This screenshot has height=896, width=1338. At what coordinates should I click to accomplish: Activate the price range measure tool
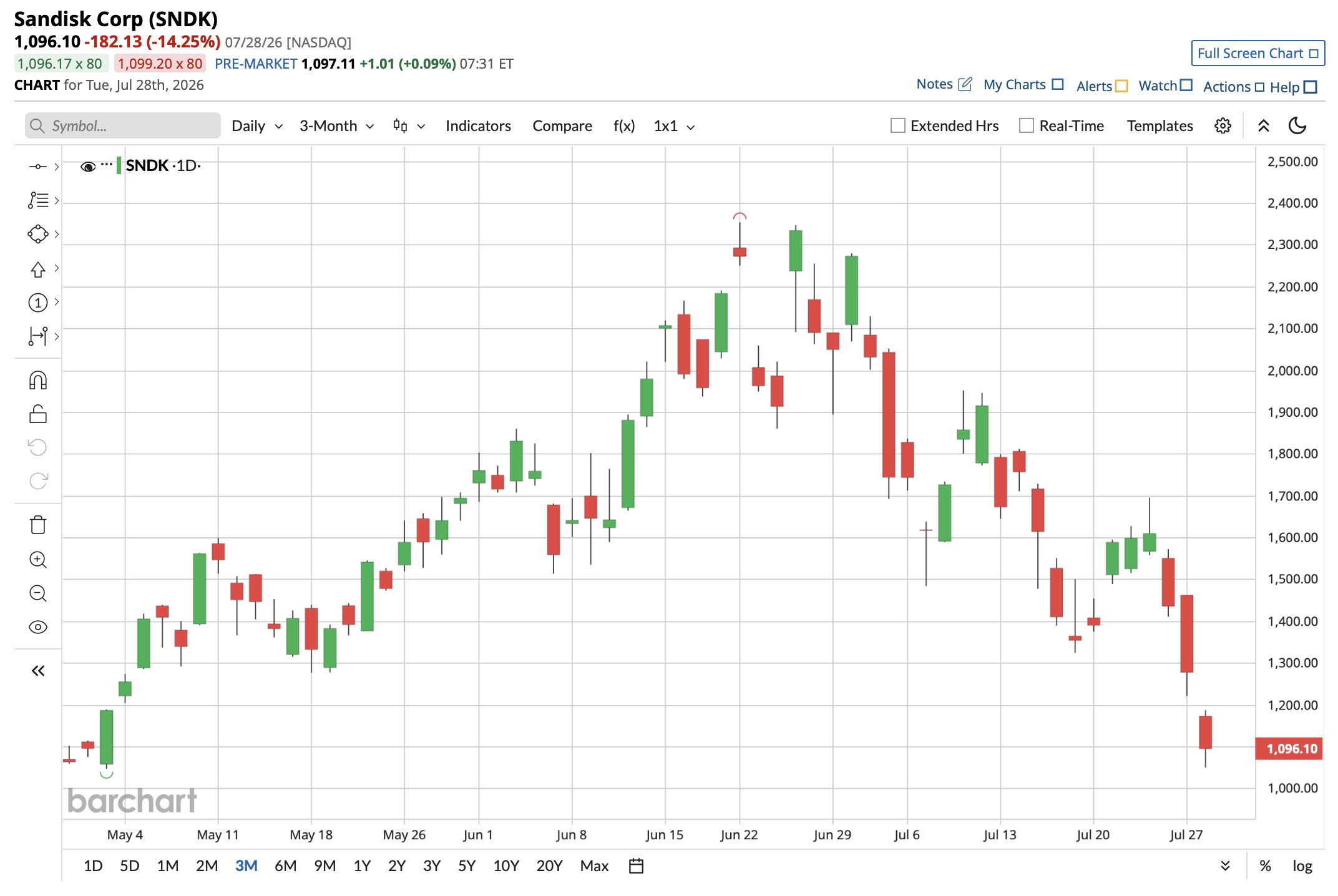[37, 336]
